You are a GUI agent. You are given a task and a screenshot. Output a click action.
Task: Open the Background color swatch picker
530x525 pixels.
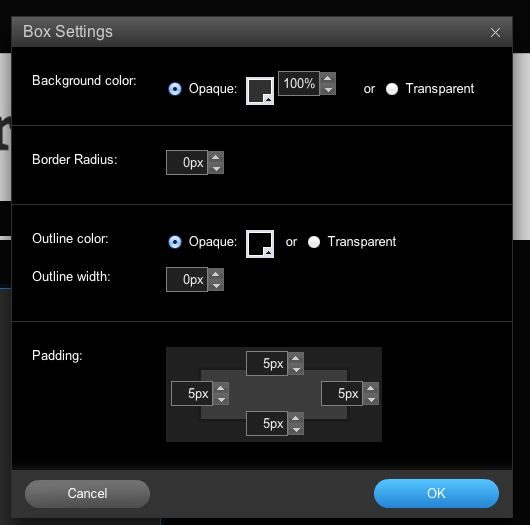[260, 91]
